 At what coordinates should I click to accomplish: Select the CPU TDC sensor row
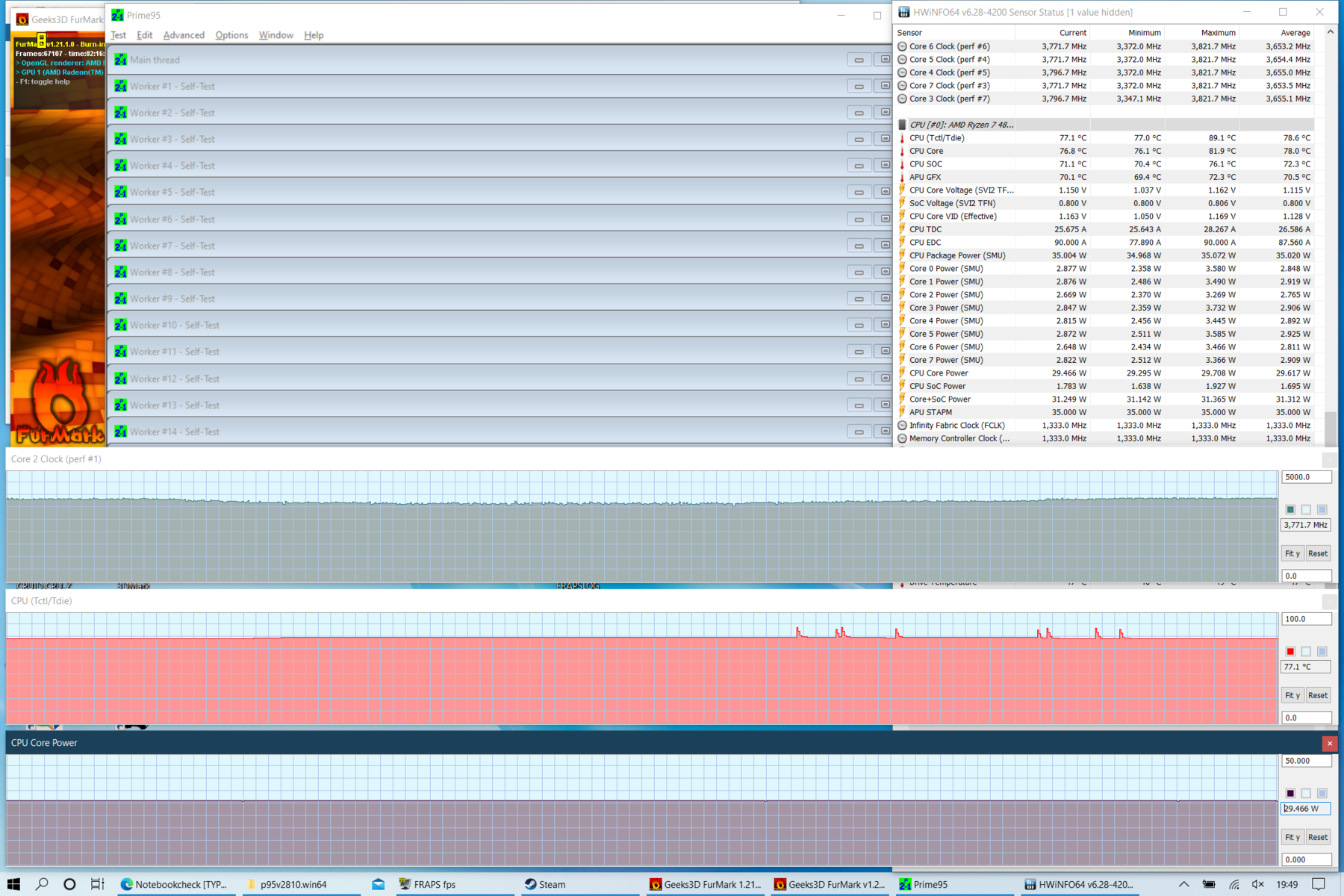coord(1105,229)
